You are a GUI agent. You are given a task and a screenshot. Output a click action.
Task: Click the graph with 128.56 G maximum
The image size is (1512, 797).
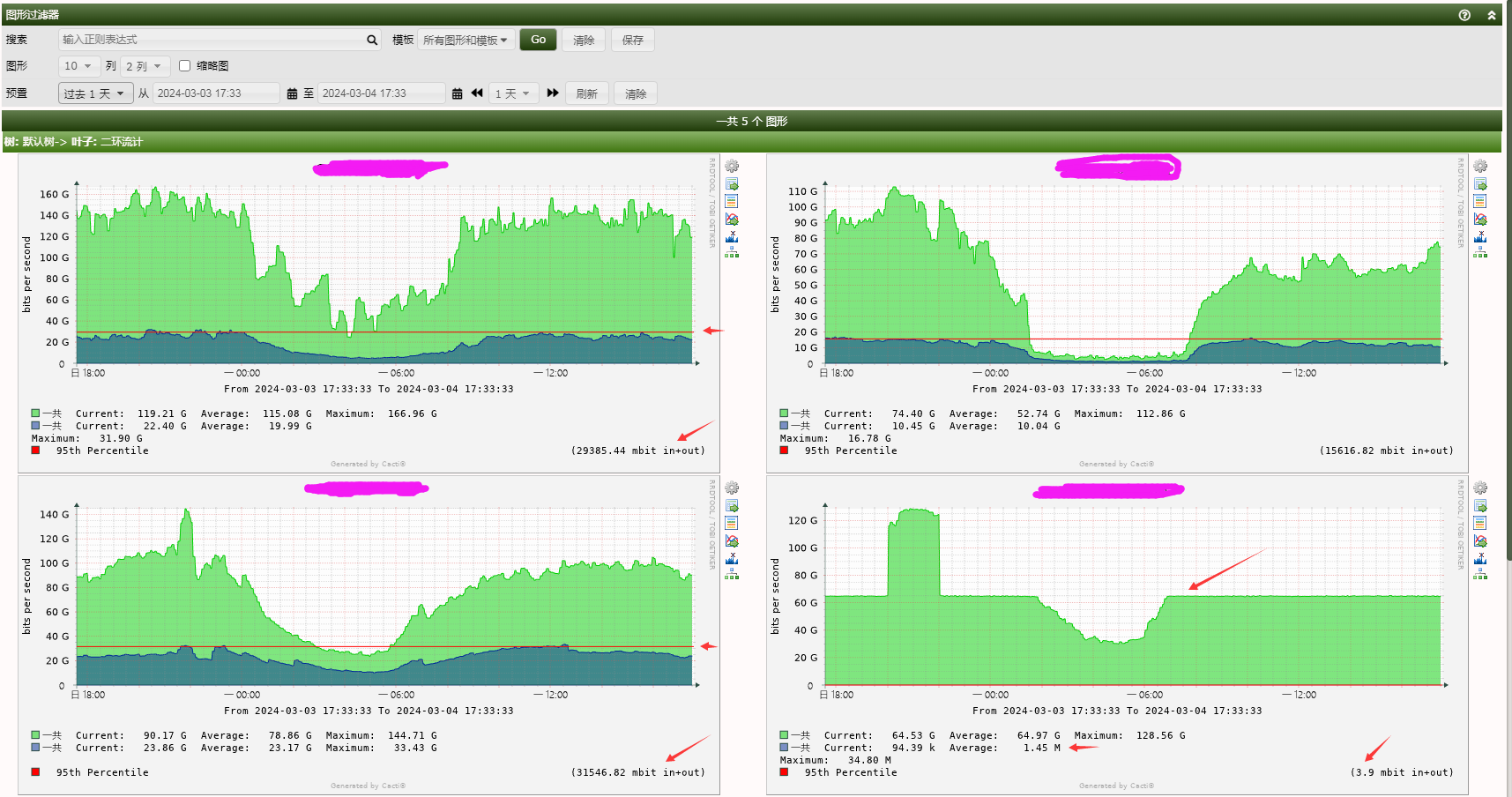point(1117,635)
